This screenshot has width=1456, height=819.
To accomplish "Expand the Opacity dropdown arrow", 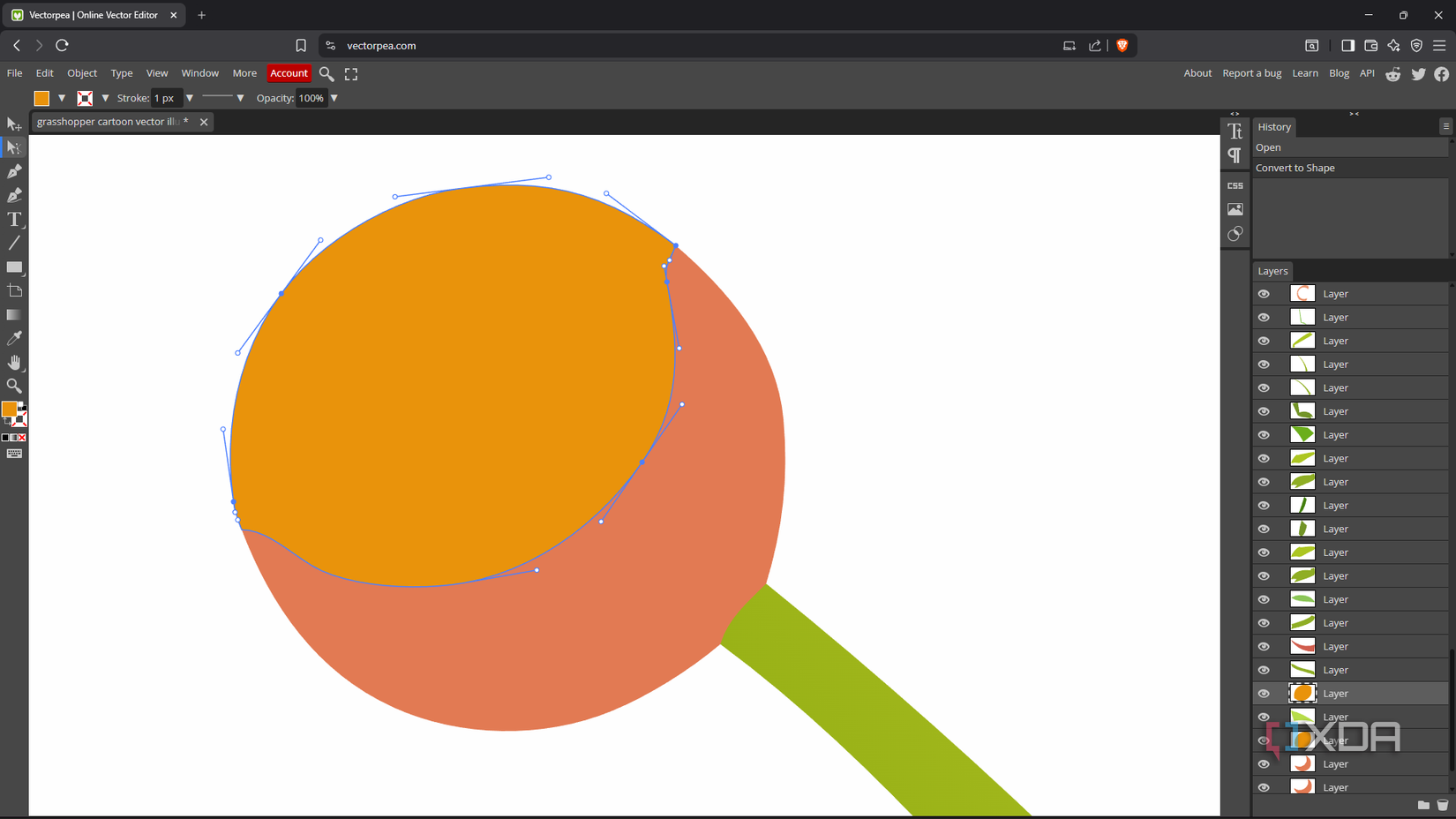I will coord(334,98).
